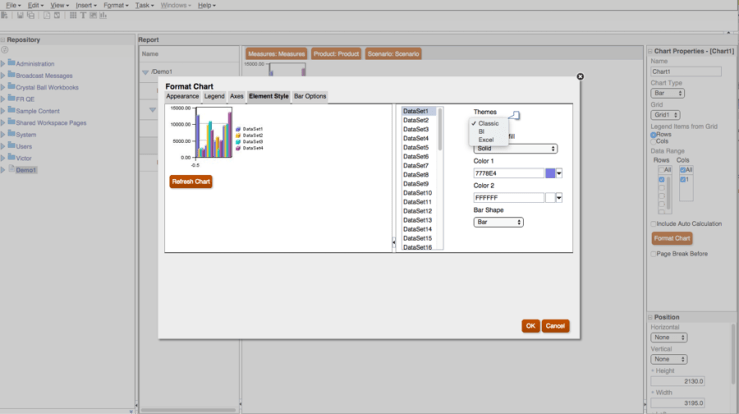Select the Cols legend radio button
This screenshot has width=739, height=414.
coord(654,141)
